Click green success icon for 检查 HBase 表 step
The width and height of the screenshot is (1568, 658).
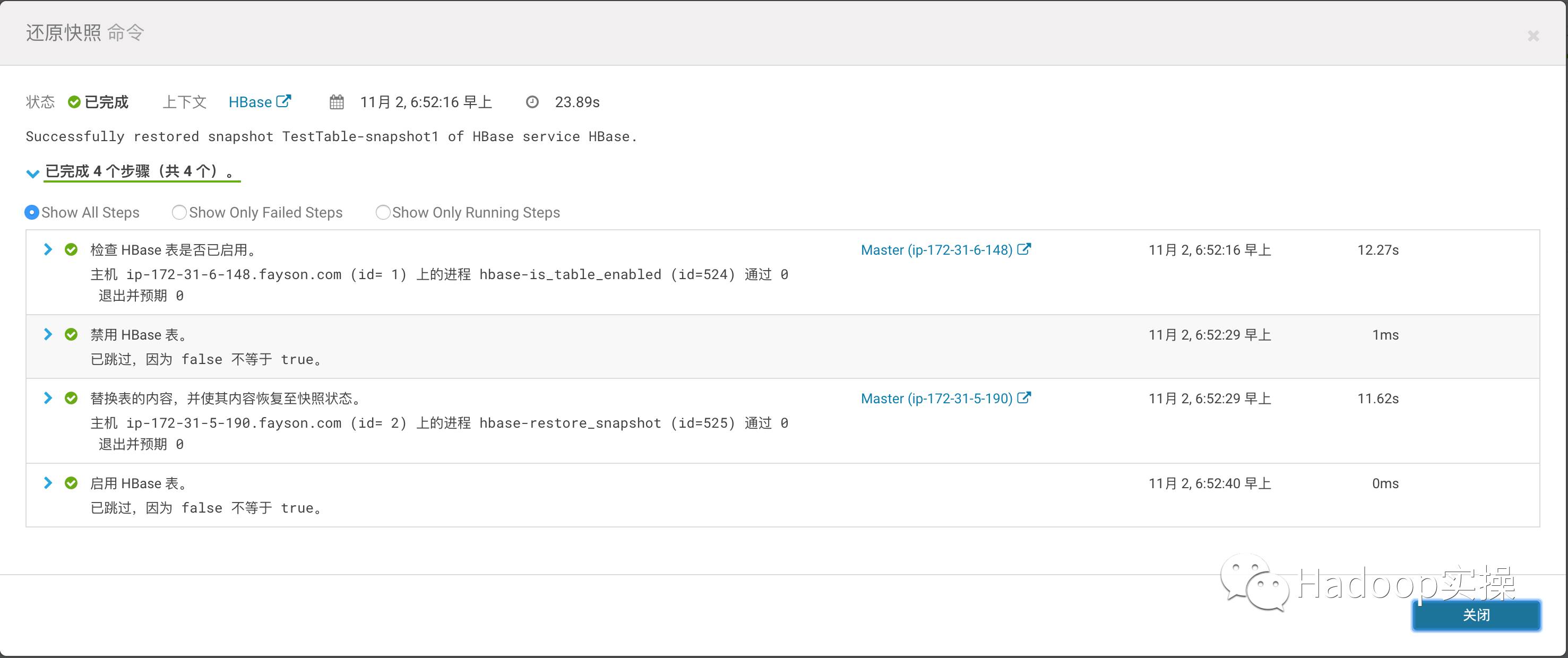(x=71, y=249)
